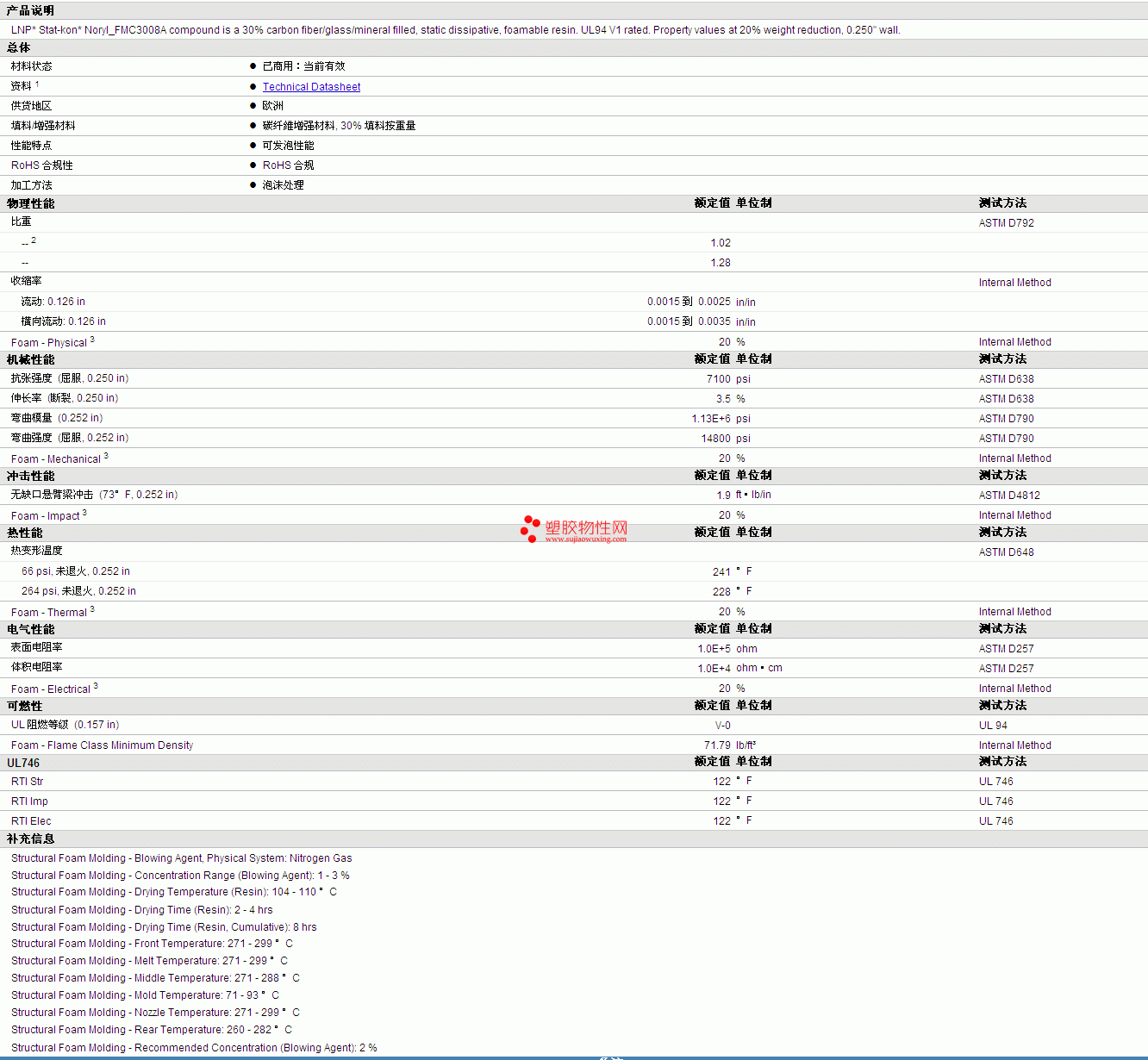This screenshot has width=1148, height=1060.
Task: Select the '体积电阻率' row label
Action: click(37, 667)
